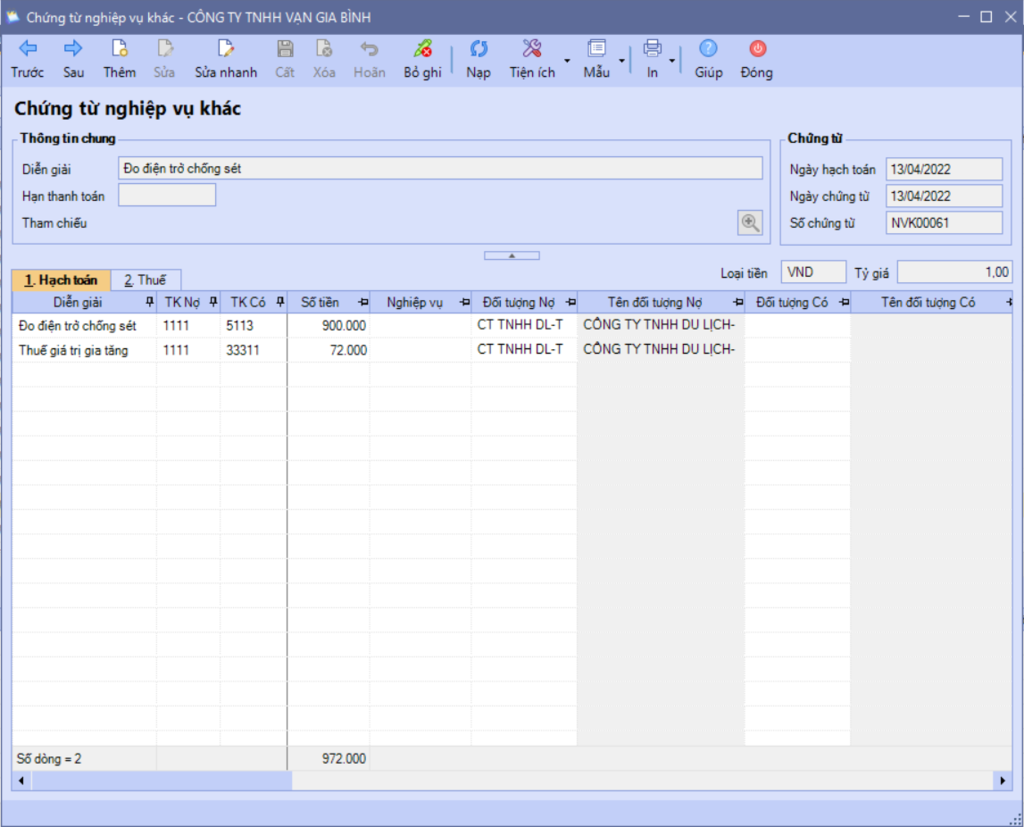Reload data with Nạp

[479, 59]
